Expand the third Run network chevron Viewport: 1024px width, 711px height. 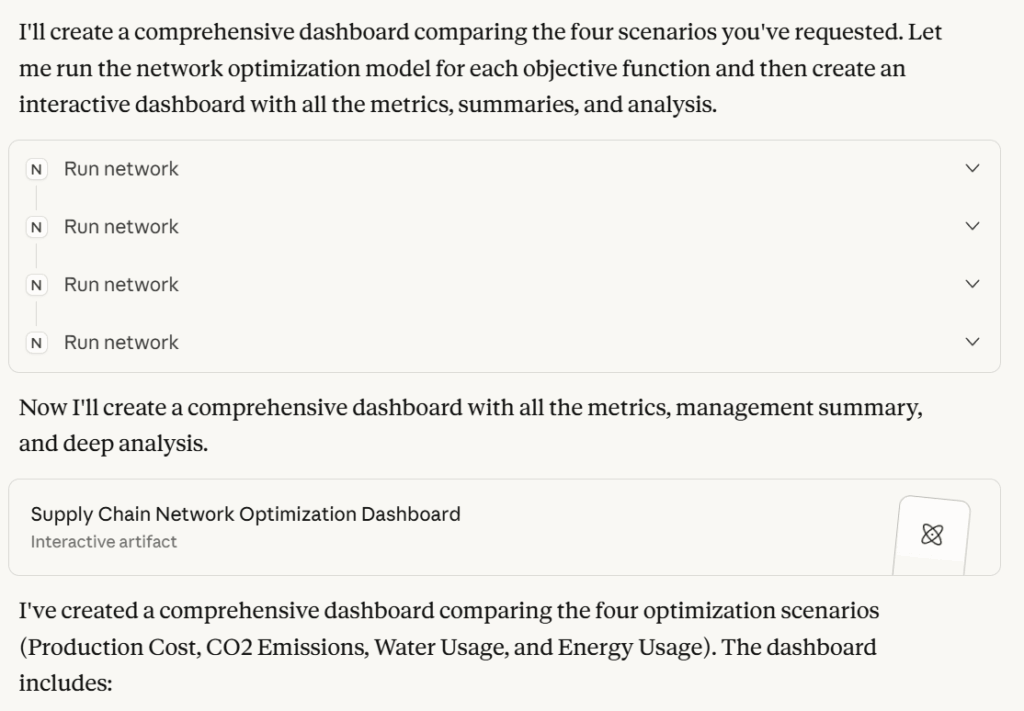click(x=972, y=285)
